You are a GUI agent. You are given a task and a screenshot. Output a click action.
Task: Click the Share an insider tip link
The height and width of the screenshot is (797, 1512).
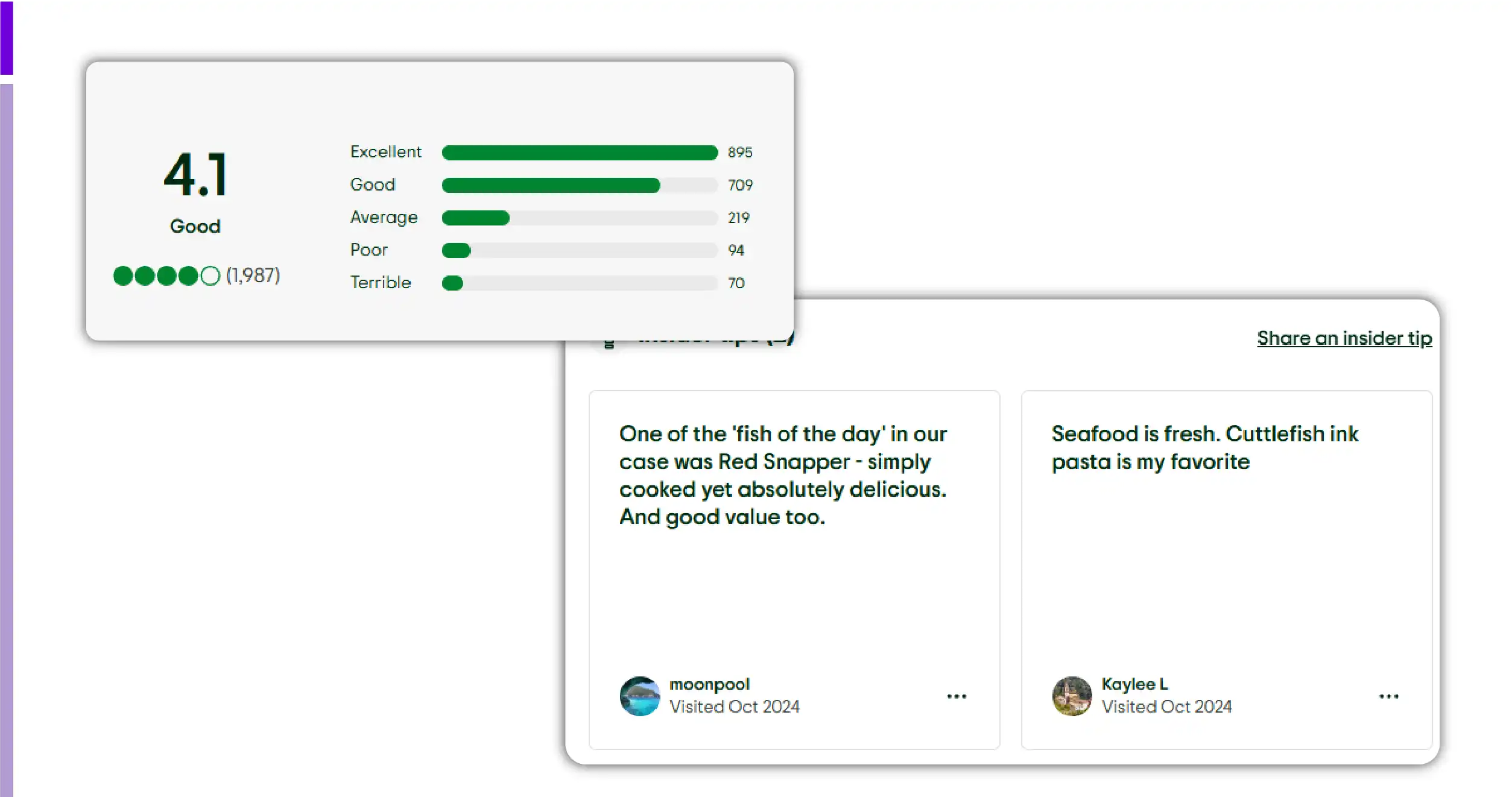tap(1344, 338)
